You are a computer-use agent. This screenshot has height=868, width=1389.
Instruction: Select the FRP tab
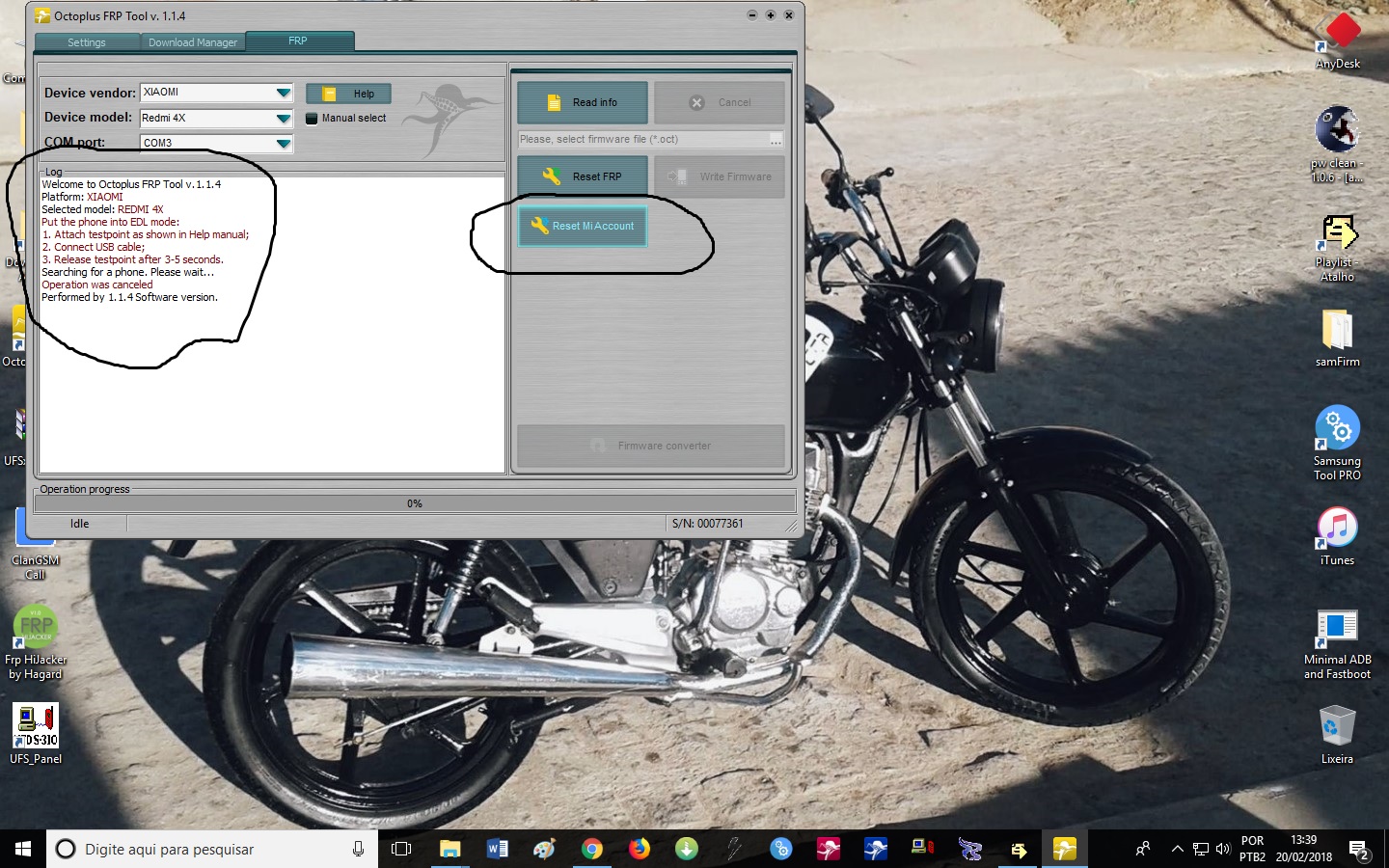[x=298, y=41]
